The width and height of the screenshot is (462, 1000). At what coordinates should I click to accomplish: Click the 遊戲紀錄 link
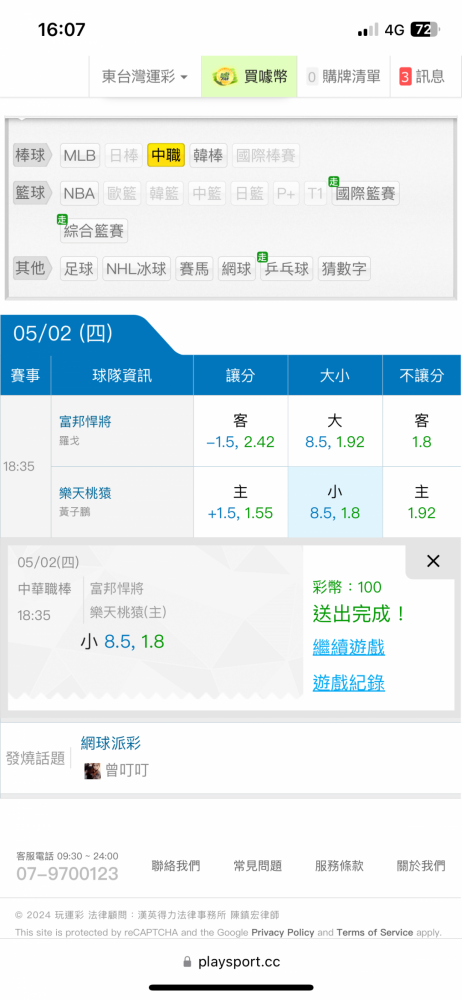tap(348, 683)
